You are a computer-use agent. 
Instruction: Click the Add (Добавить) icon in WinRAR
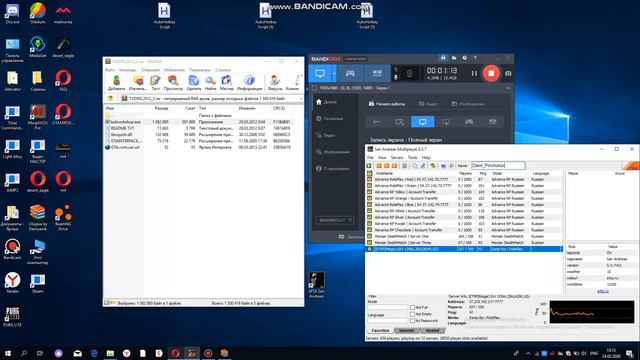coord(116,82)
